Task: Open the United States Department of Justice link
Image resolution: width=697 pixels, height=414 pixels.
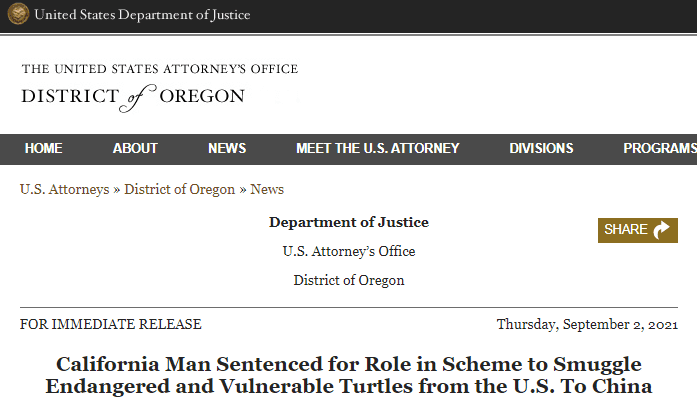Action: (142, 15)
